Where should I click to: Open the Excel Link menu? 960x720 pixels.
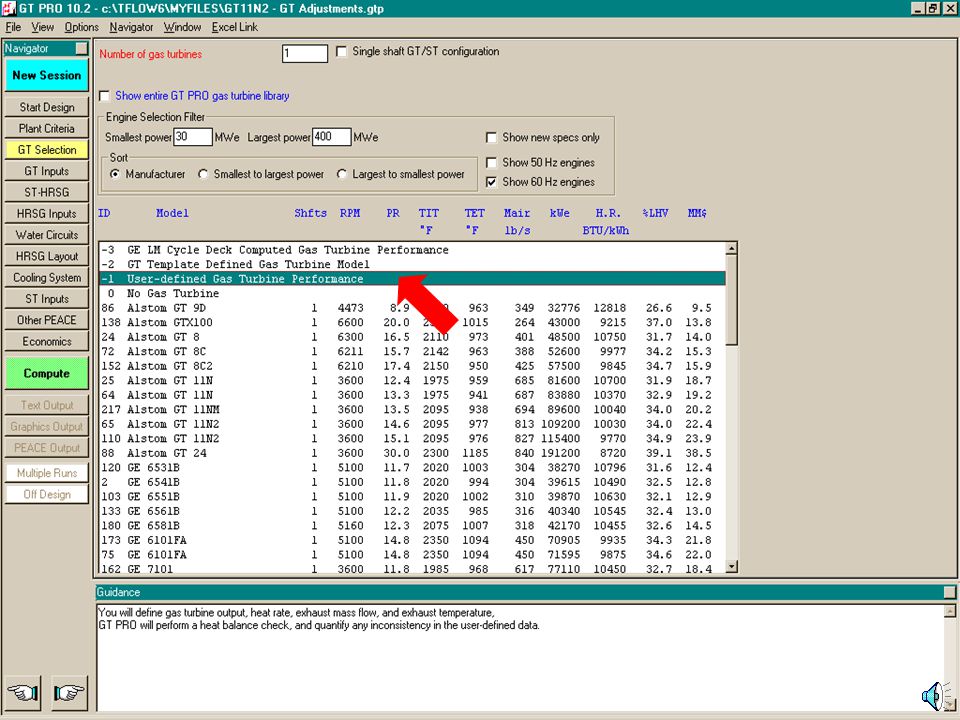coord(234,27)
